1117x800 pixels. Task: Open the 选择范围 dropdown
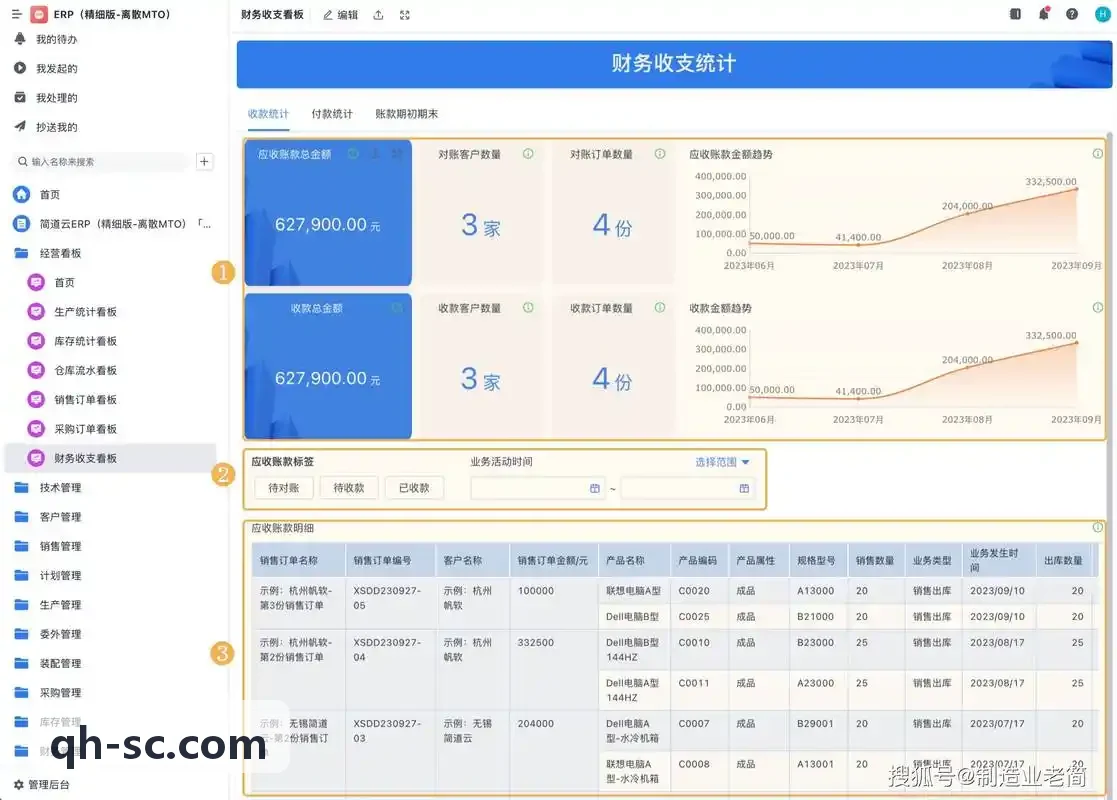722,462
